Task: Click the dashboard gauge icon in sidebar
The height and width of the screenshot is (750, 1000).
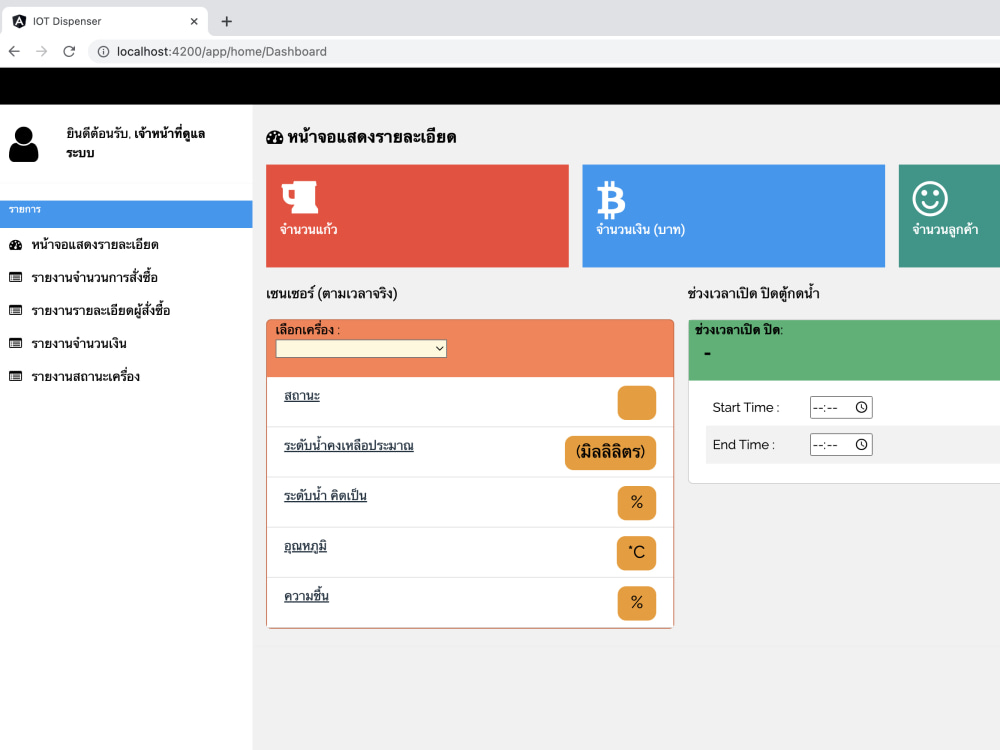Action: pos(16,245)
